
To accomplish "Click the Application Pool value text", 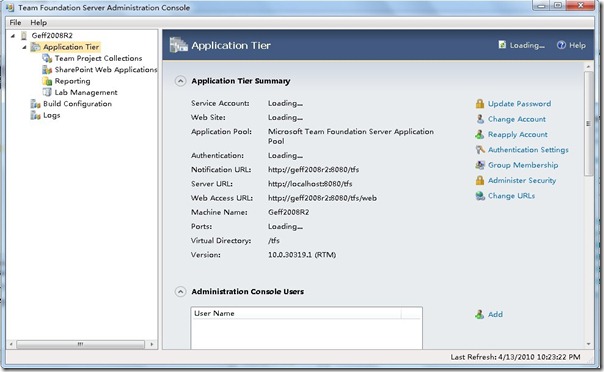I will tap(351, 136).
